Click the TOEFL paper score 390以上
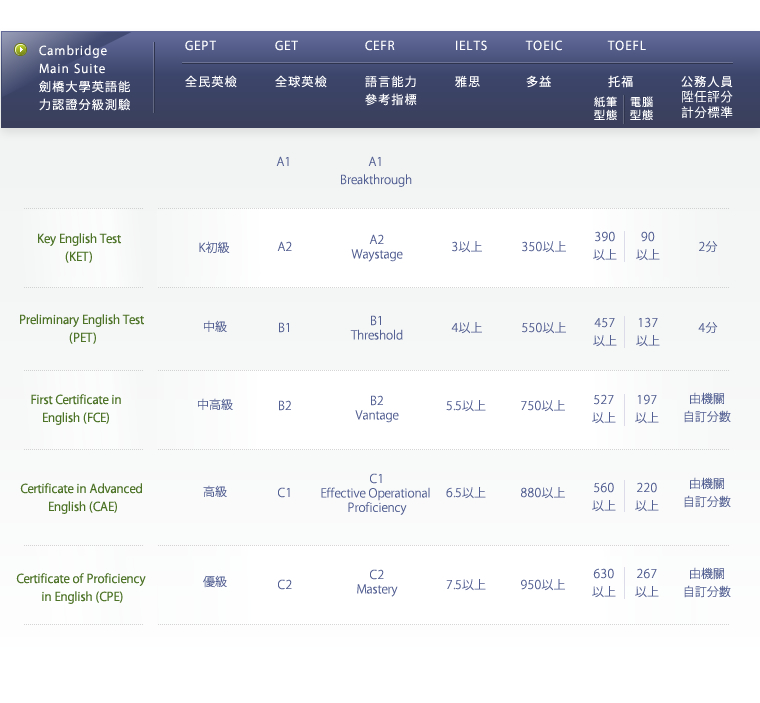The height and width of the screenshot is (703, 760). (605, 246)
